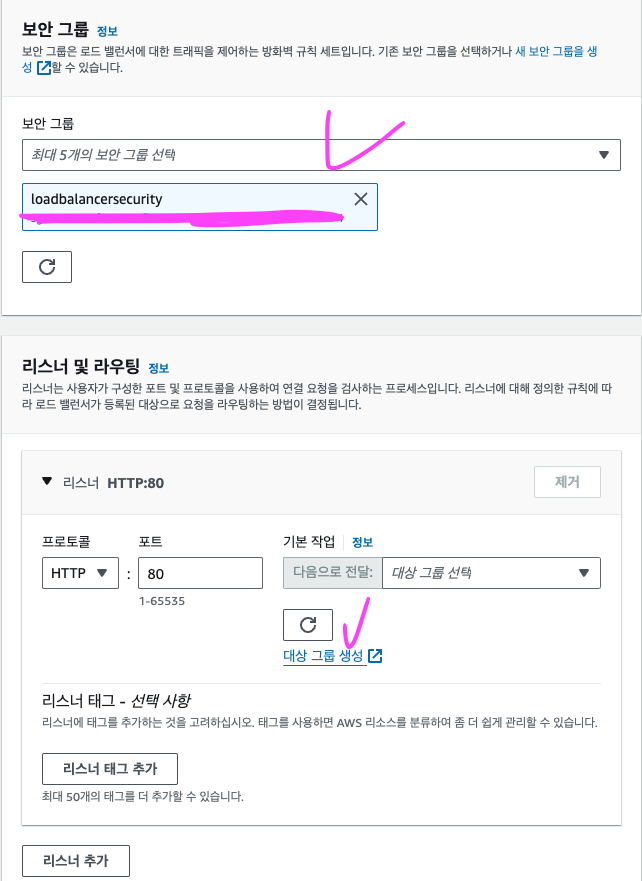The image size is (642, 881).
Task: Refresh the target groups list
Action: [308, 625]
